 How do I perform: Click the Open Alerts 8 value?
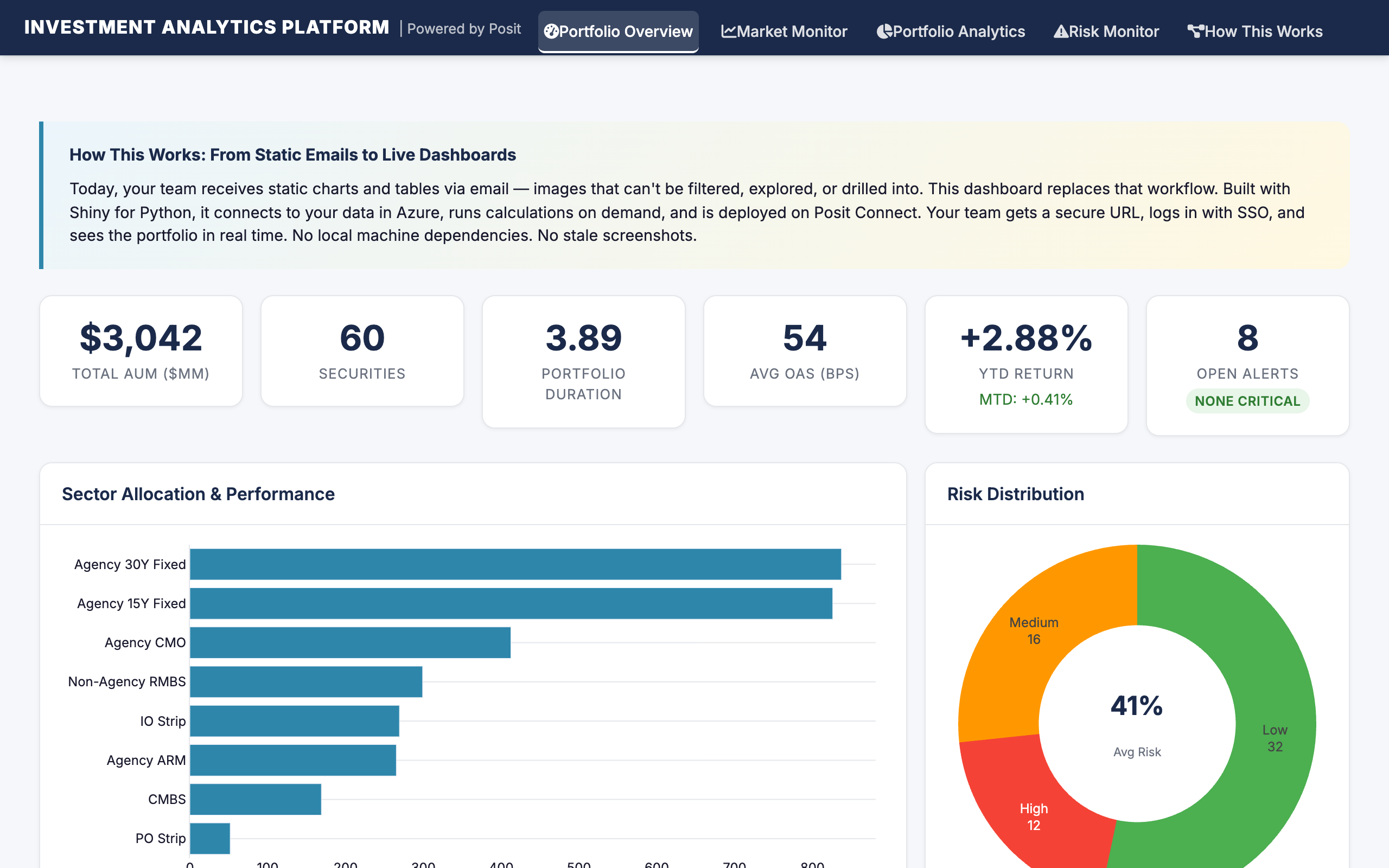tap(1247, 337)
